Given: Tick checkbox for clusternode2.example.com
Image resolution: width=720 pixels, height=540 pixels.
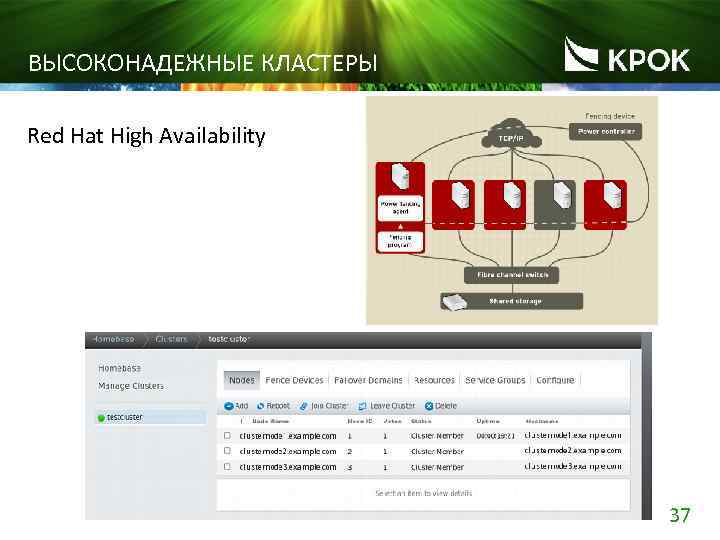Looking at the screenshot, I should [x=227, y=451].
